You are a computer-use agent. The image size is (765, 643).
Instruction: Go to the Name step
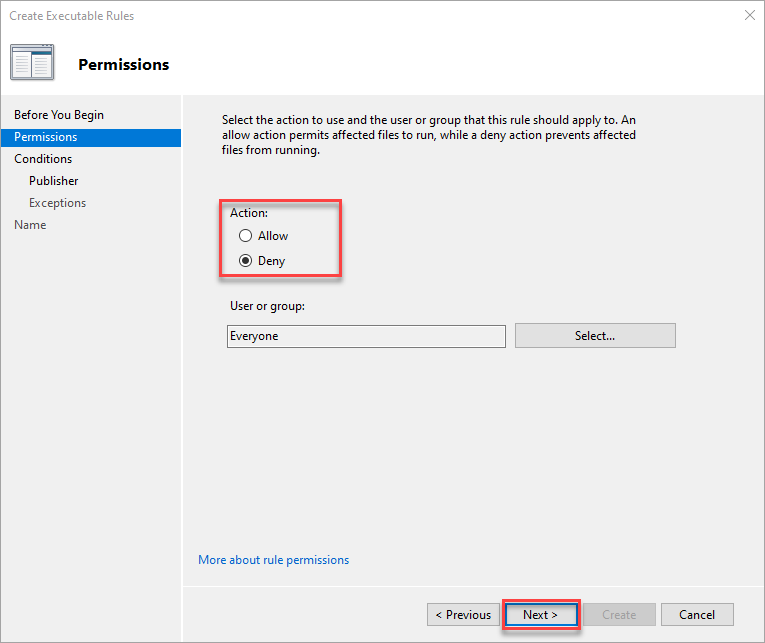pyautogui.click(x=30, y=225)
